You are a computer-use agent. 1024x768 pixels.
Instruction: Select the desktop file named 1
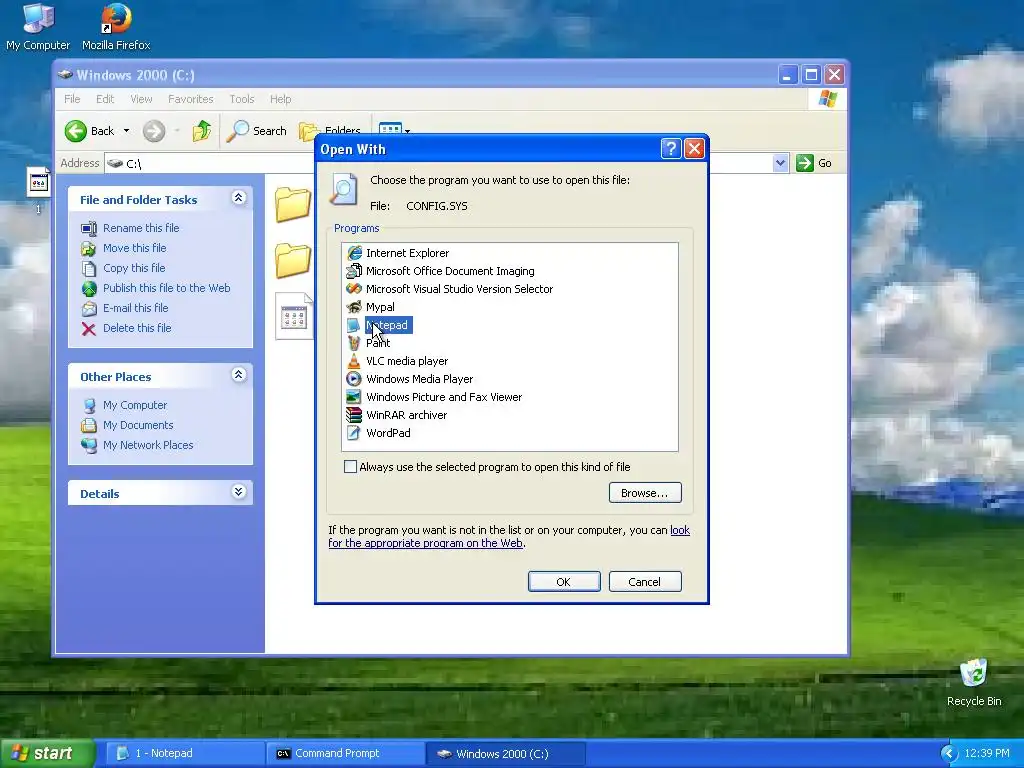click(x=38, y=189)
